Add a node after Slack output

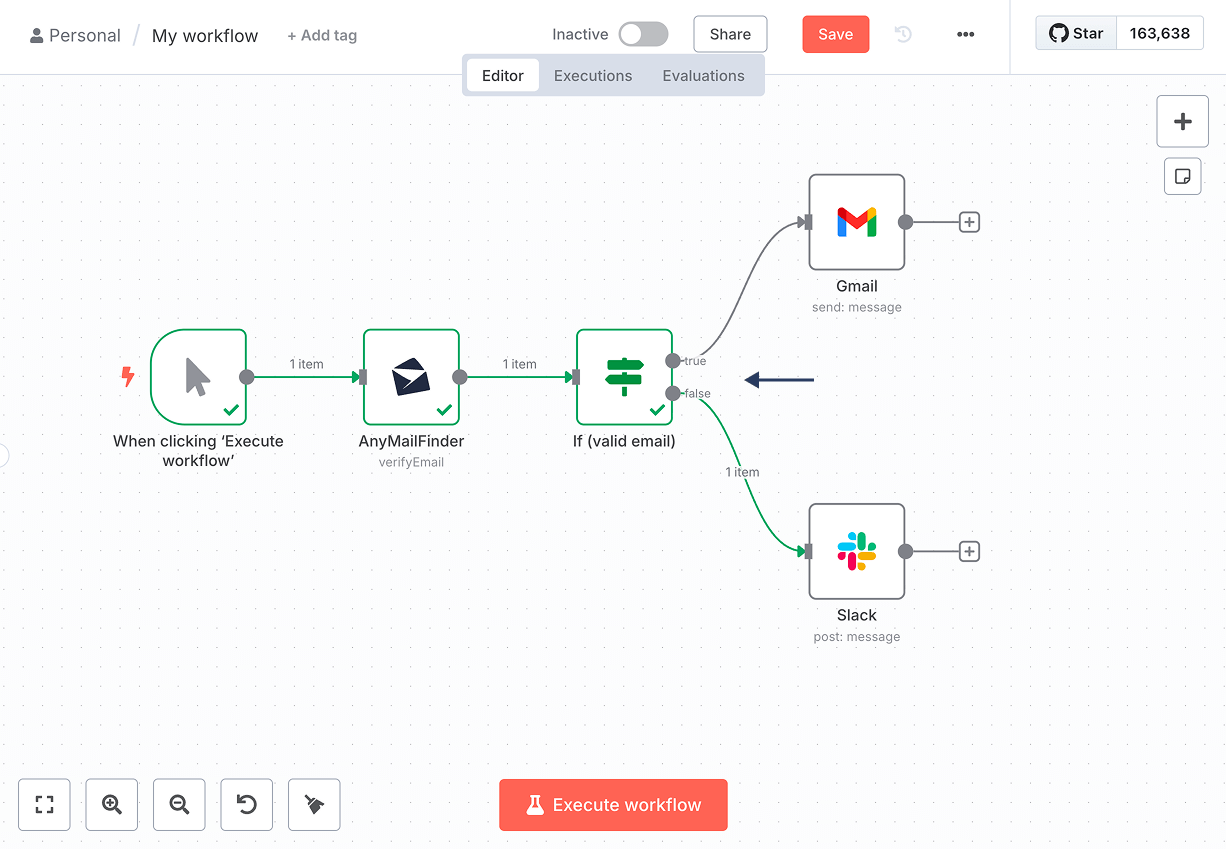coord(969,551)
